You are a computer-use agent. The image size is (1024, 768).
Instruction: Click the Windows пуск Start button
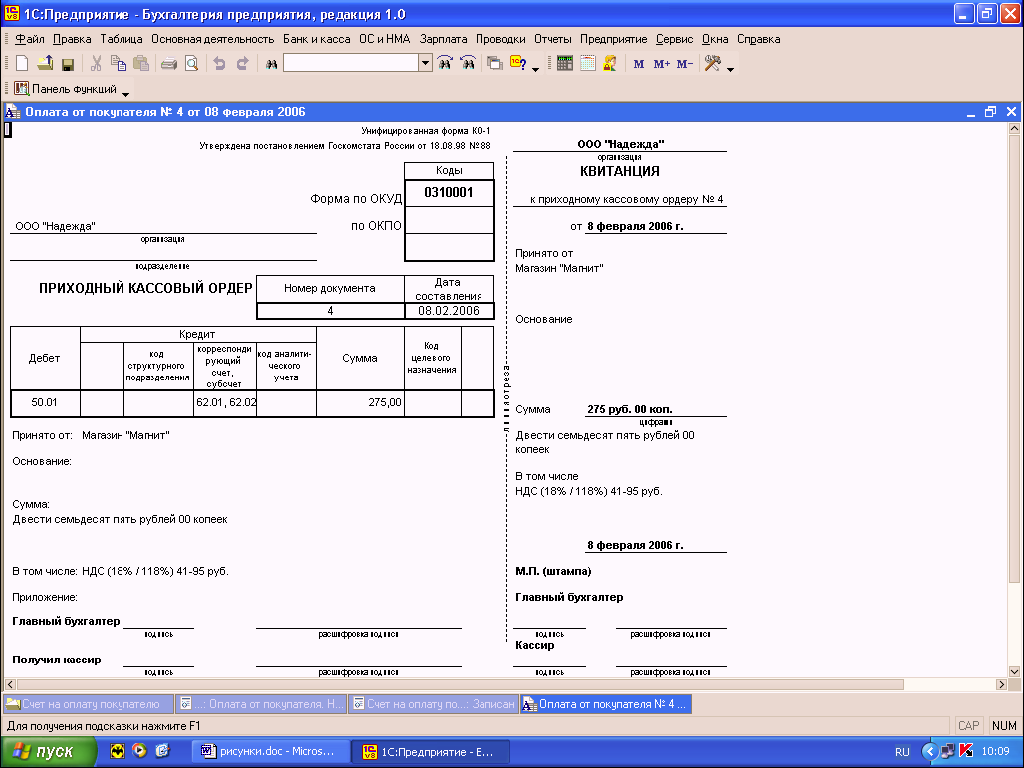(48, 752)
